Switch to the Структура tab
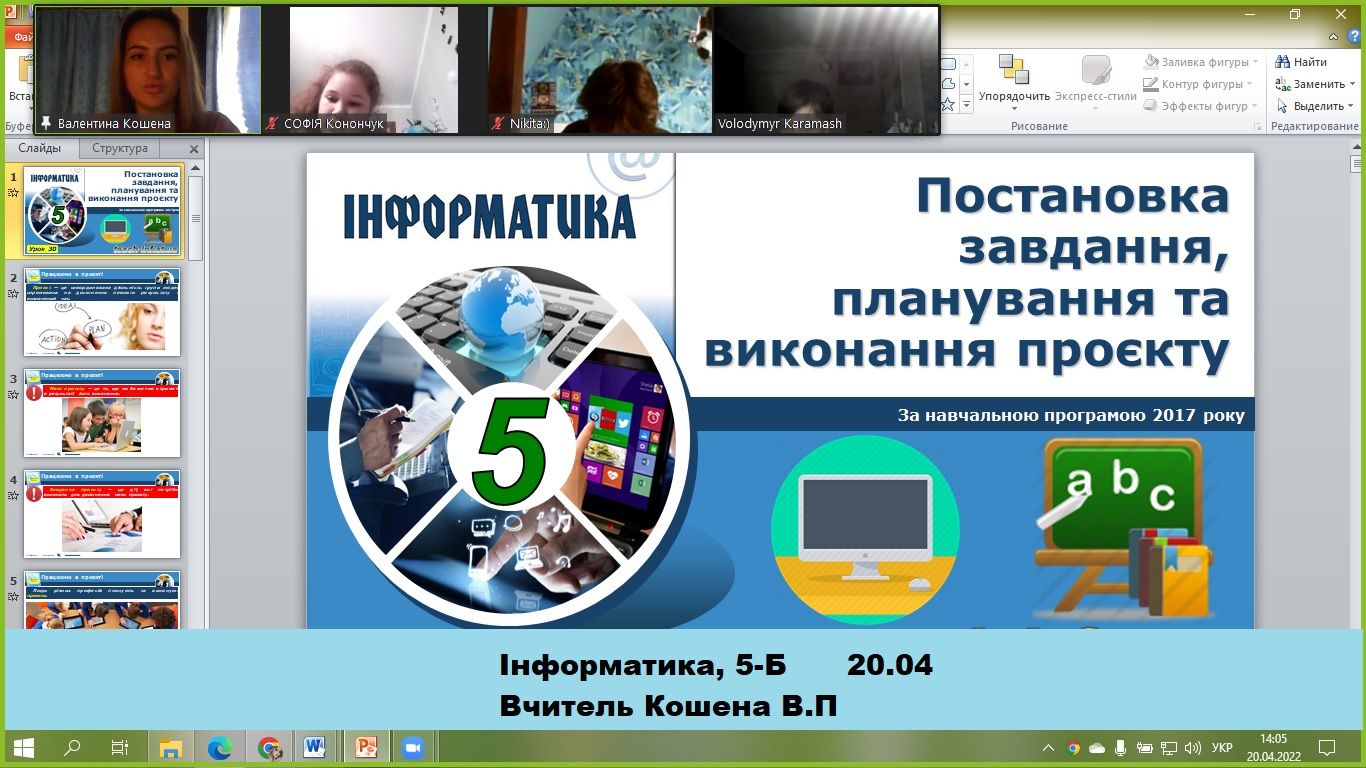This screenshot has width=1366, height=768. point(119,148)
